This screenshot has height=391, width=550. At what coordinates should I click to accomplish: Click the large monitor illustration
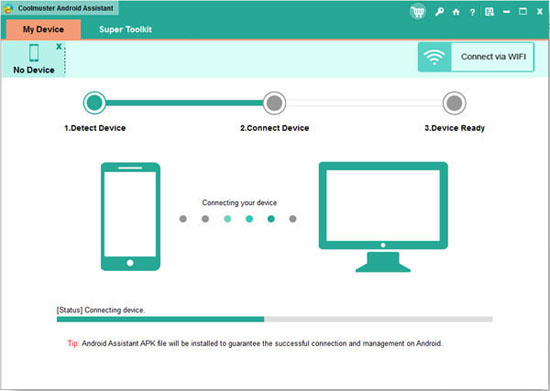point(383,217)
